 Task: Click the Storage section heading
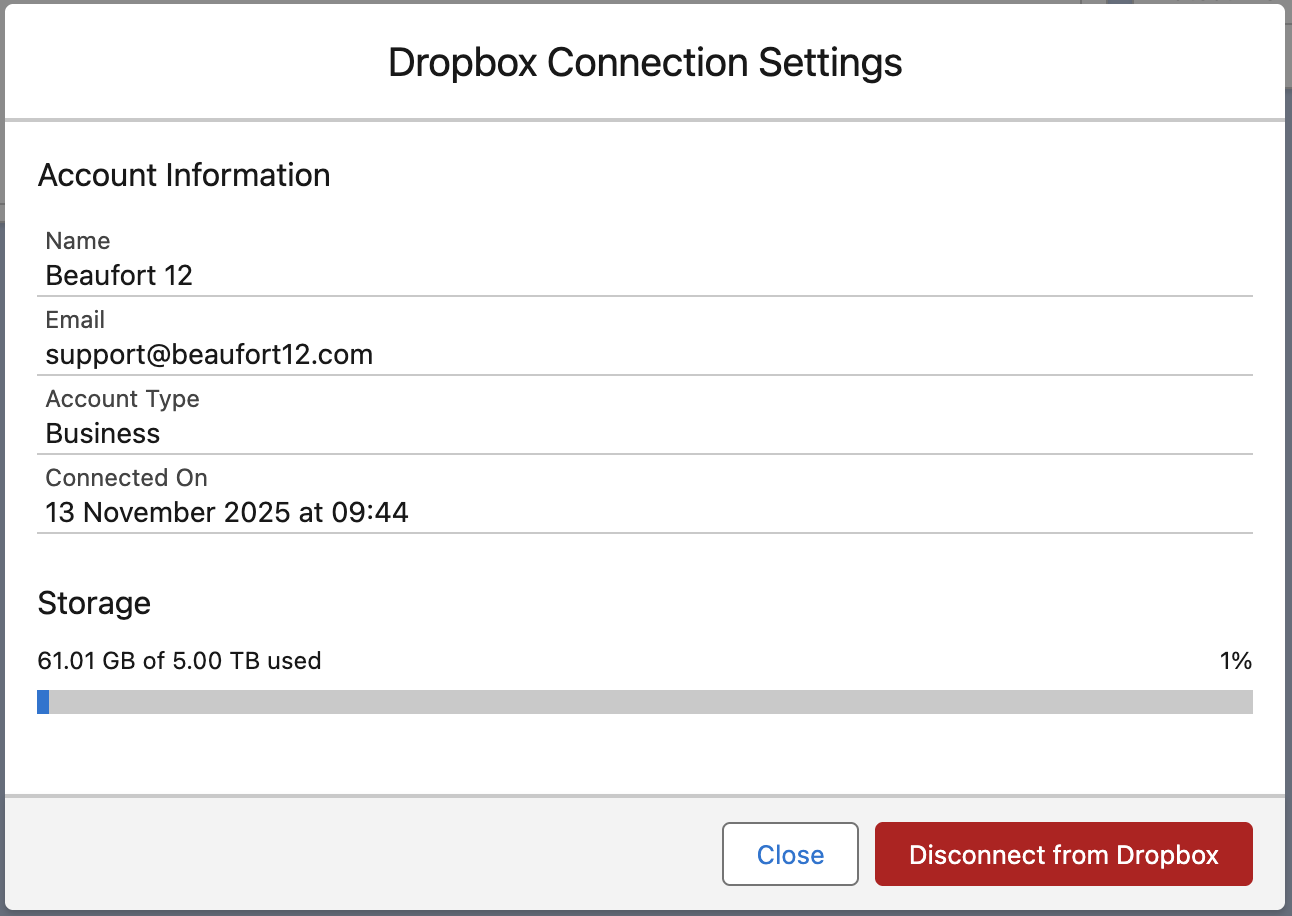pyautogui.click(x=94, y=603)
